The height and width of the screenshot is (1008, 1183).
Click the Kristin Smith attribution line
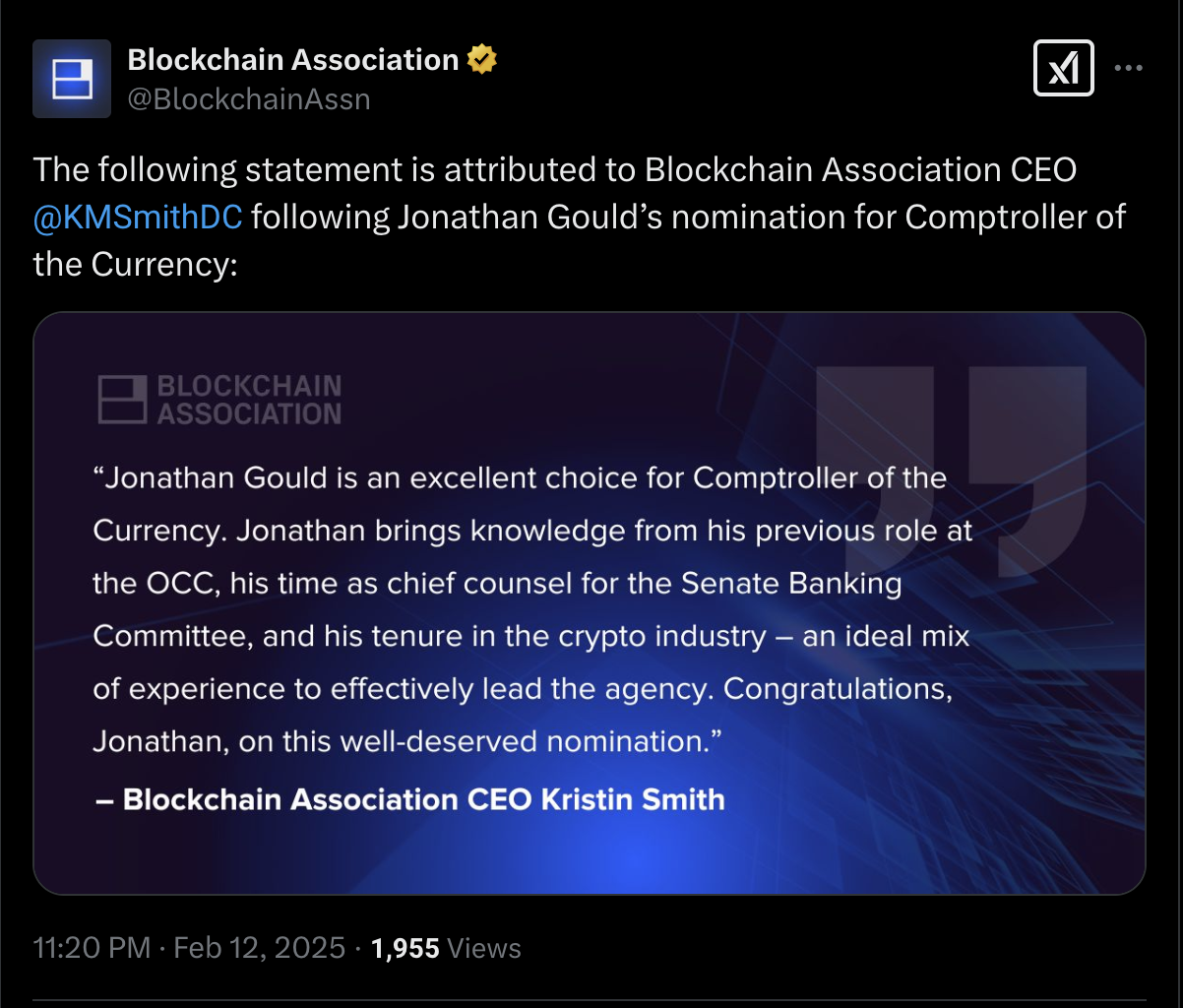(x=409, y=799)
